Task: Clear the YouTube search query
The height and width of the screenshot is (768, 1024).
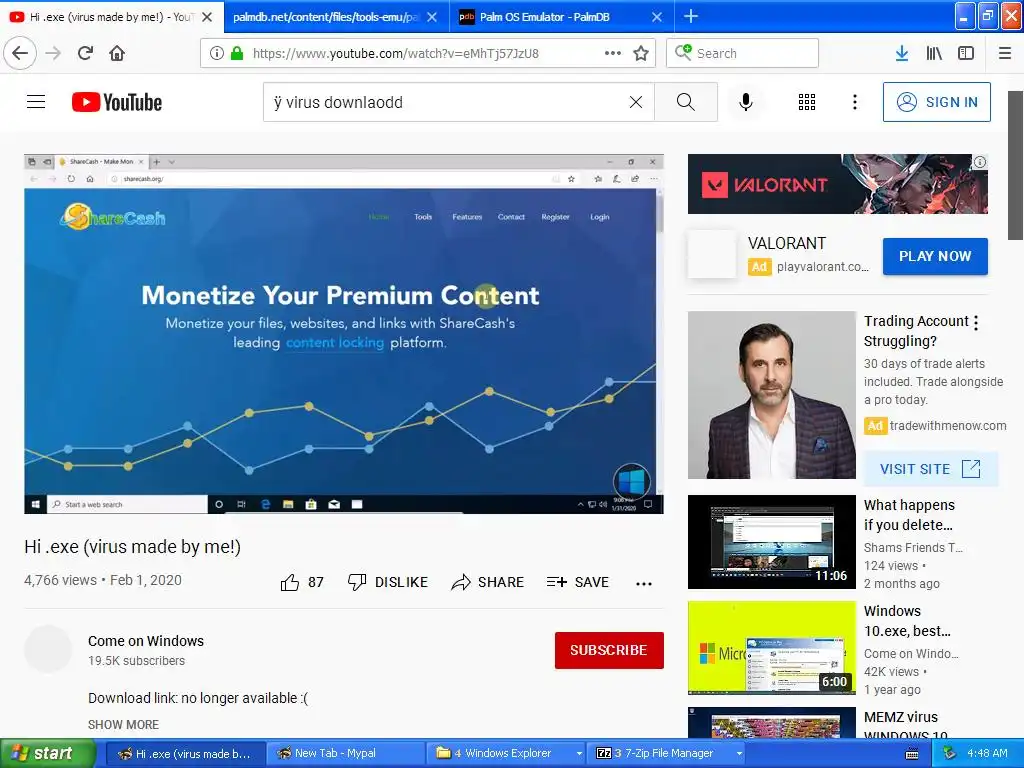Action: tap(635, 102)
